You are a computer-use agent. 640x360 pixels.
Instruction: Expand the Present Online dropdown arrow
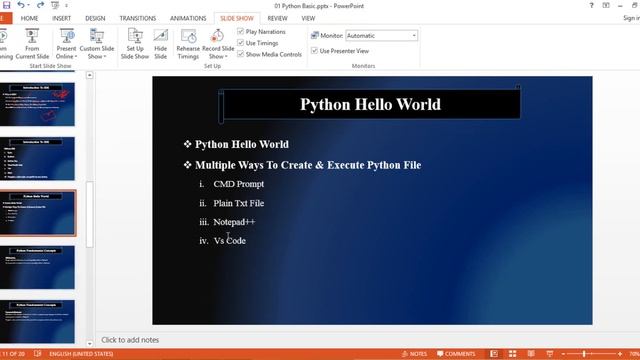click(x=76, y=57)
